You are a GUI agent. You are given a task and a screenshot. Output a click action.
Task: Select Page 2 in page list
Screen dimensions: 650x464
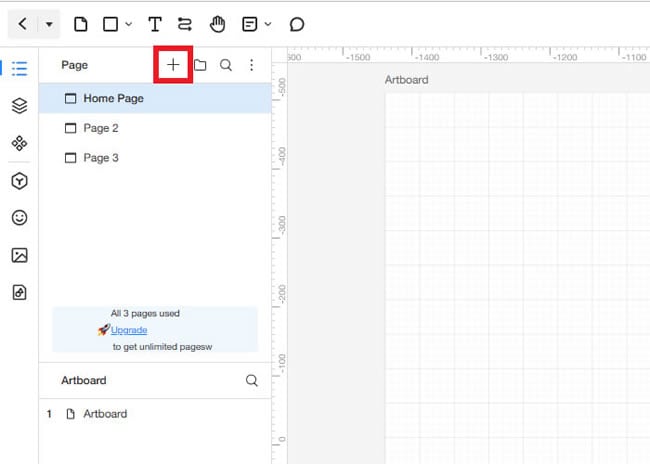[x=155, y=128]
